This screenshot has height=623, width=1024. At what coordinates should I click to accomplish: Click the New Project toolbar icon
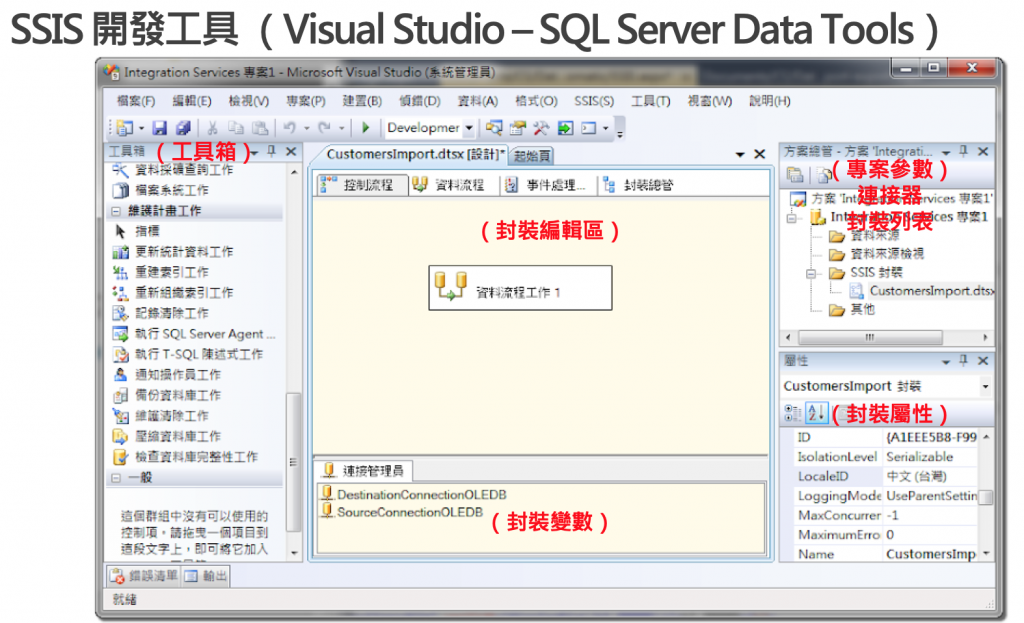click(x=125, y=128)
